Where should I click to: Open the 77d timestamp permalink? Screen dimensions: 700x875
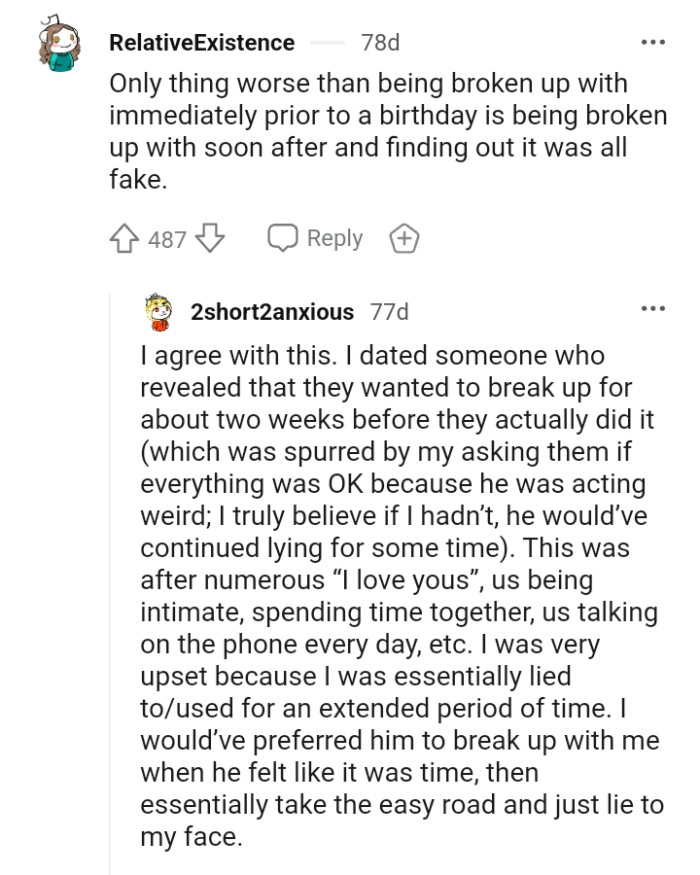point(389,312)
